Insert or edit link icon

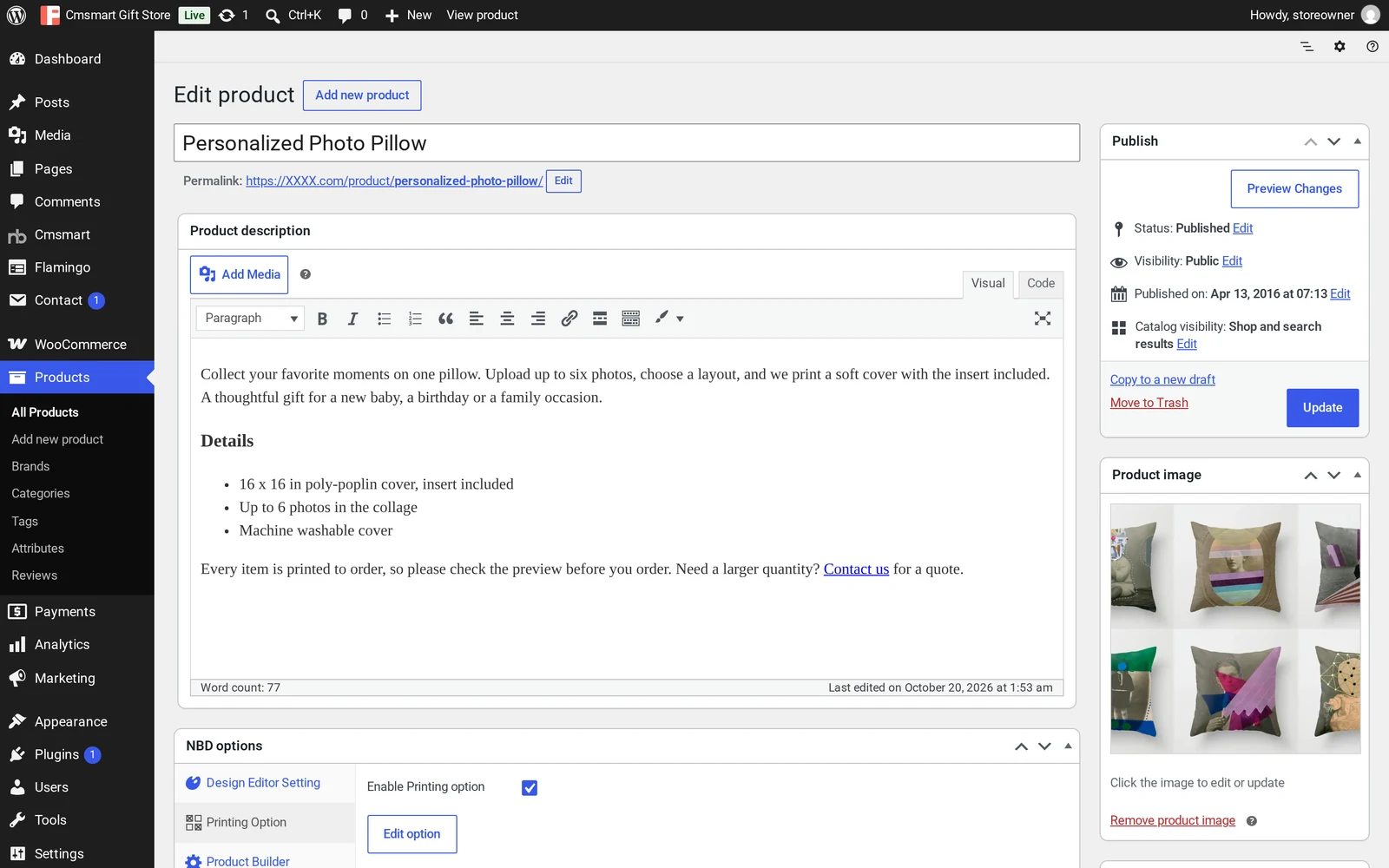click(x=569, y=319)
